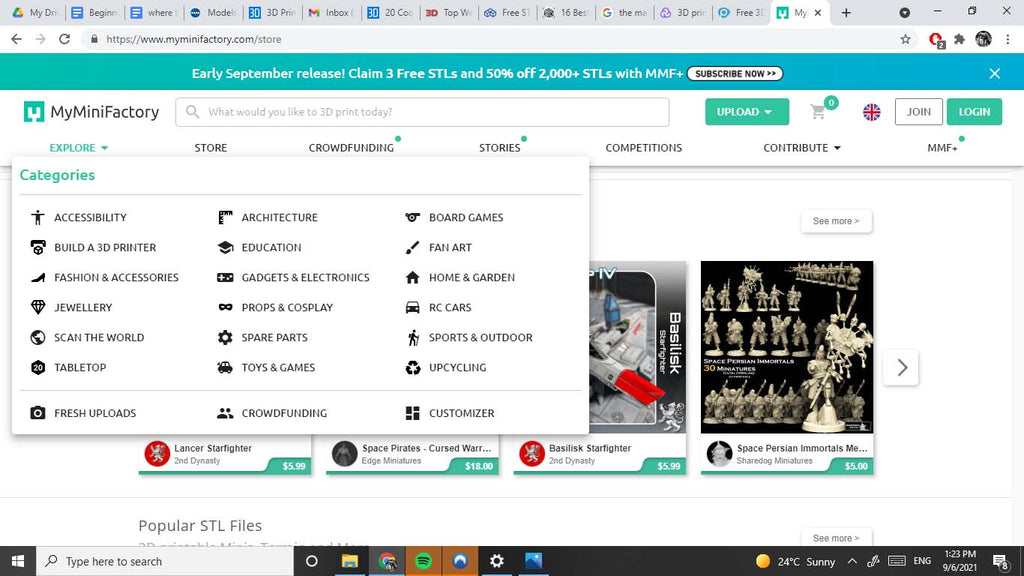Viewport: 1024px width, 576px height.
Task: Click See more beside featured models
Action: 836,221
